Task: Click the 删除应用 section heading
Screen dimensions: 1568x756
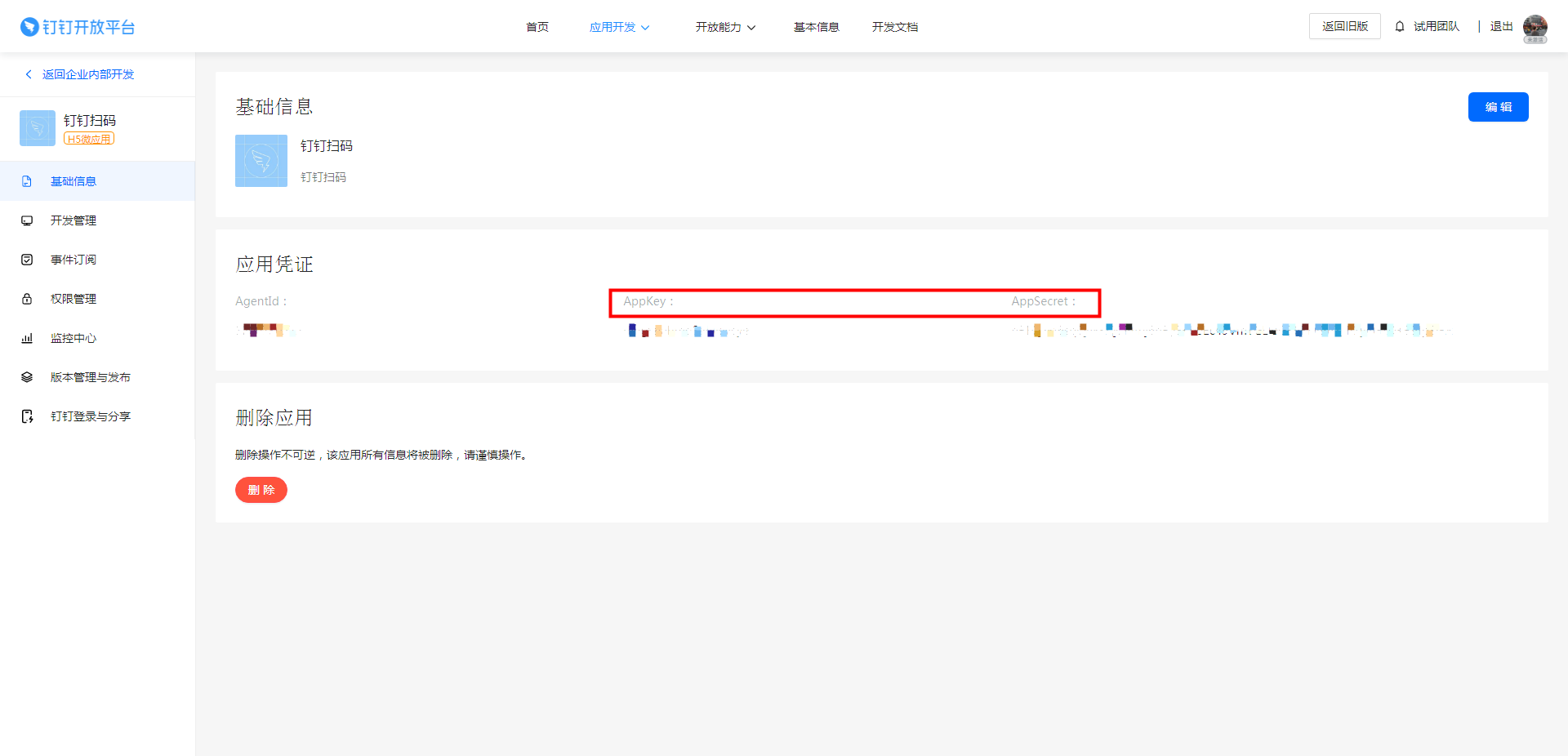Action: point(274,418)
